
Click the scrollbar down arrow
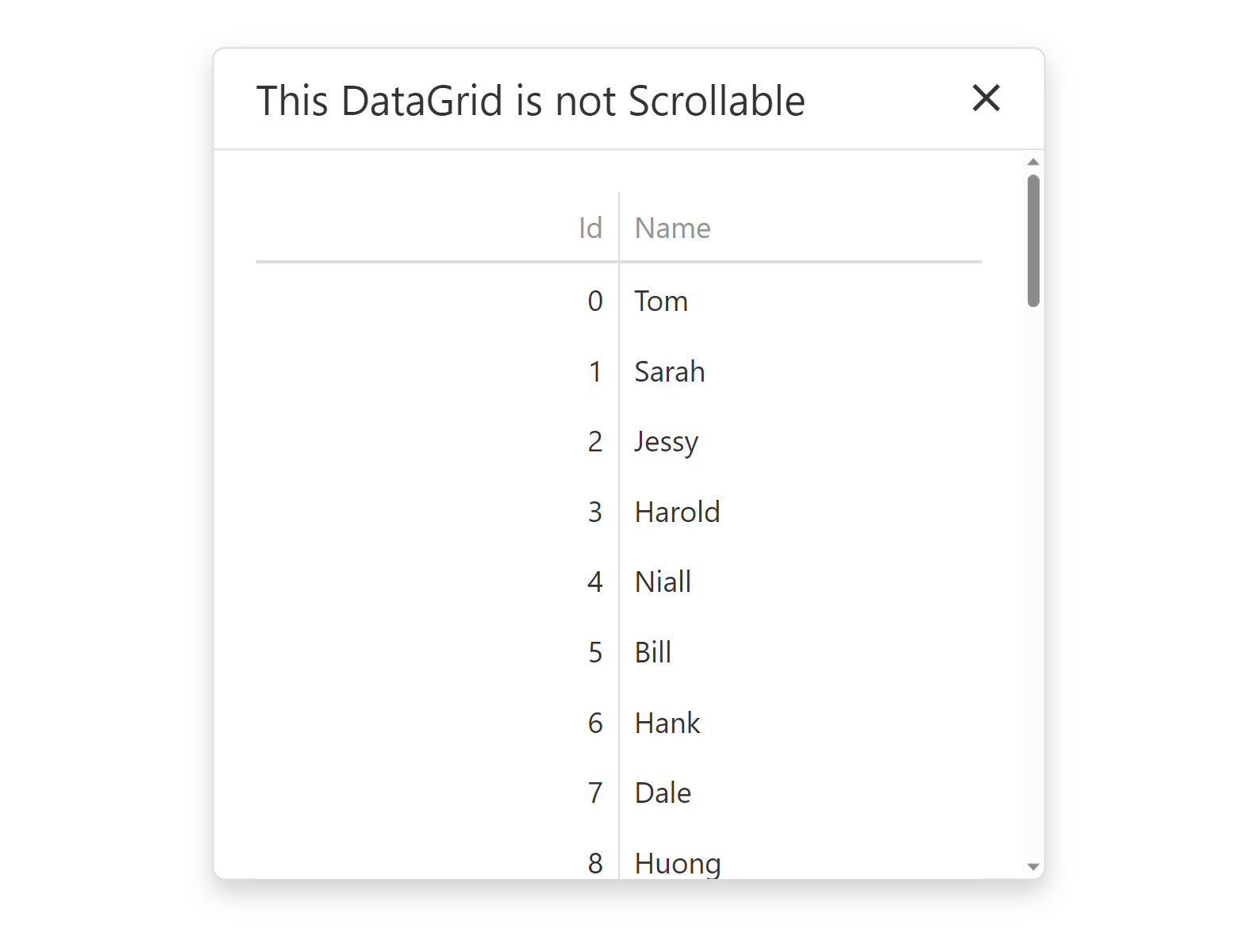(1032, 867)
